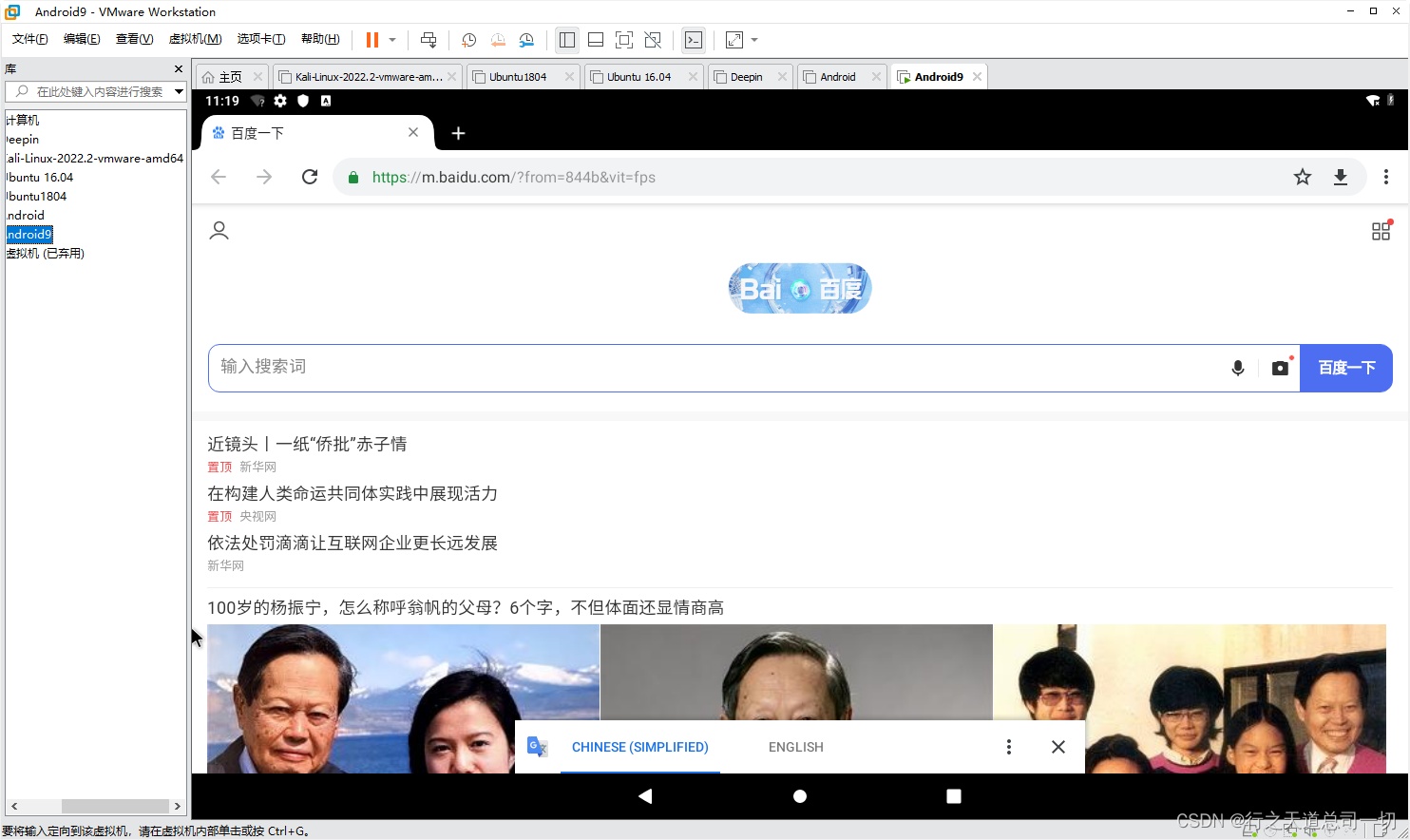
Task: Open the Baidu apps grid icon
Action: pos(1381,231)
